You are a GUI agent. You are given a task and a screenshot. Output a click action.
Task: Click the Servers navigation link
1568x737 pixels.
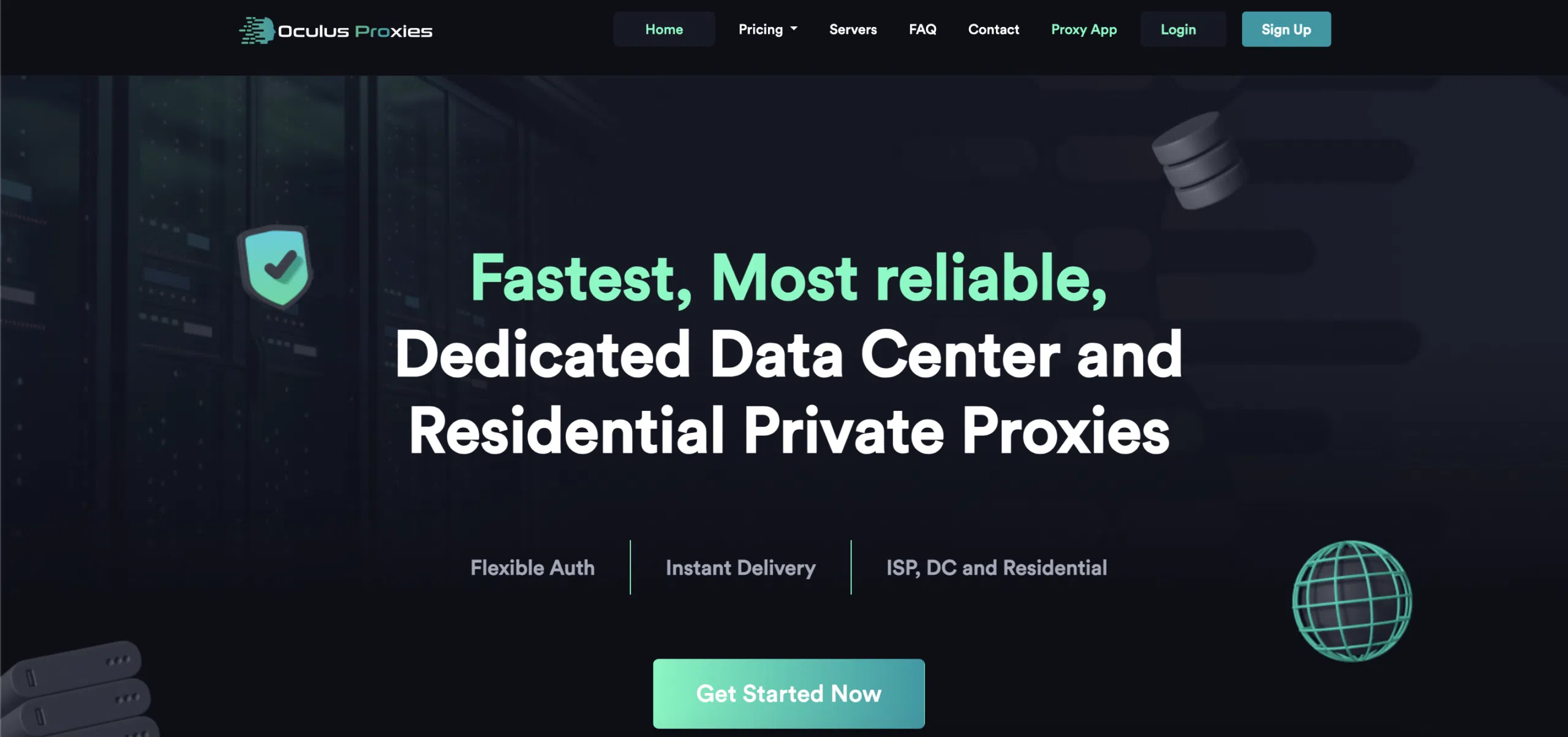[x=853, y=29]
